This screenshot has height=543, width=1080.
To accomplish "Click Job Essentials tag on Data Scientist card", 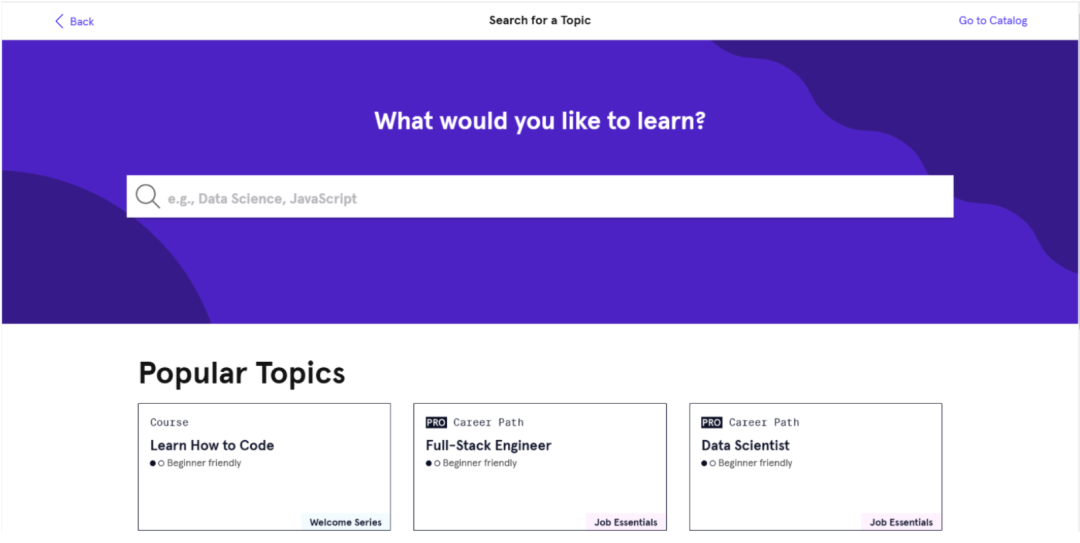I will (901, 522).
